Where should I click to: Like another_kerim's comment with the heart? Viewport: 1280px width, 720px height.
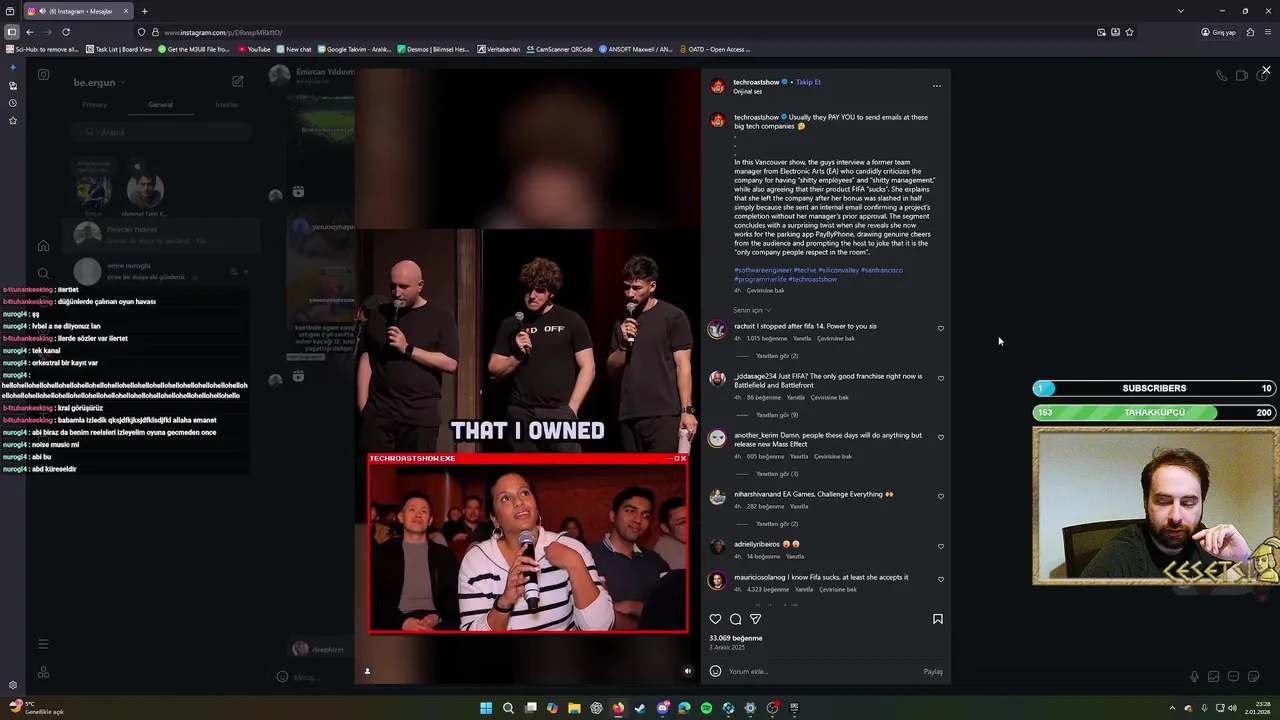(x=940, y=437)
